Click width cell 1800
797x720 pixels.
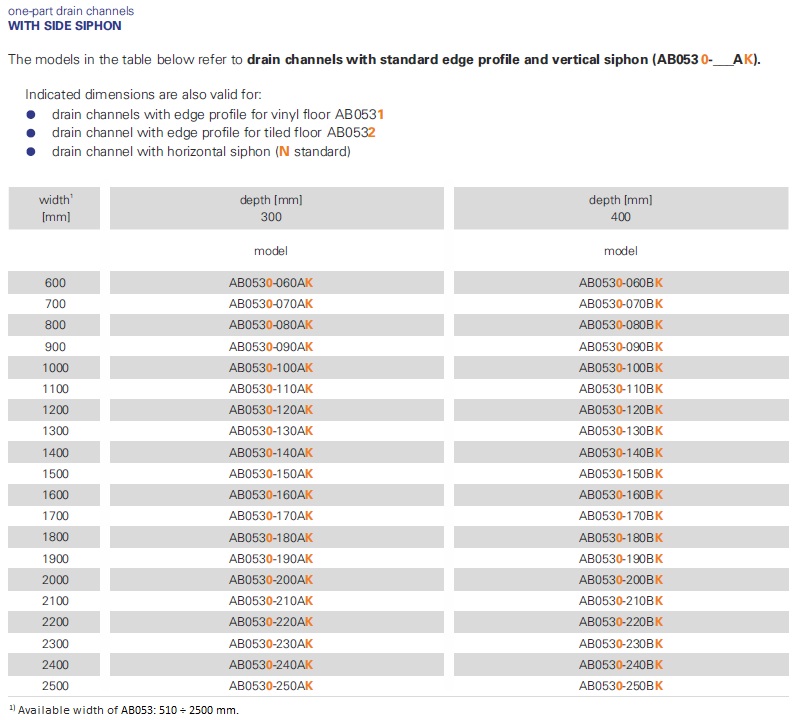tap(54, 537)
